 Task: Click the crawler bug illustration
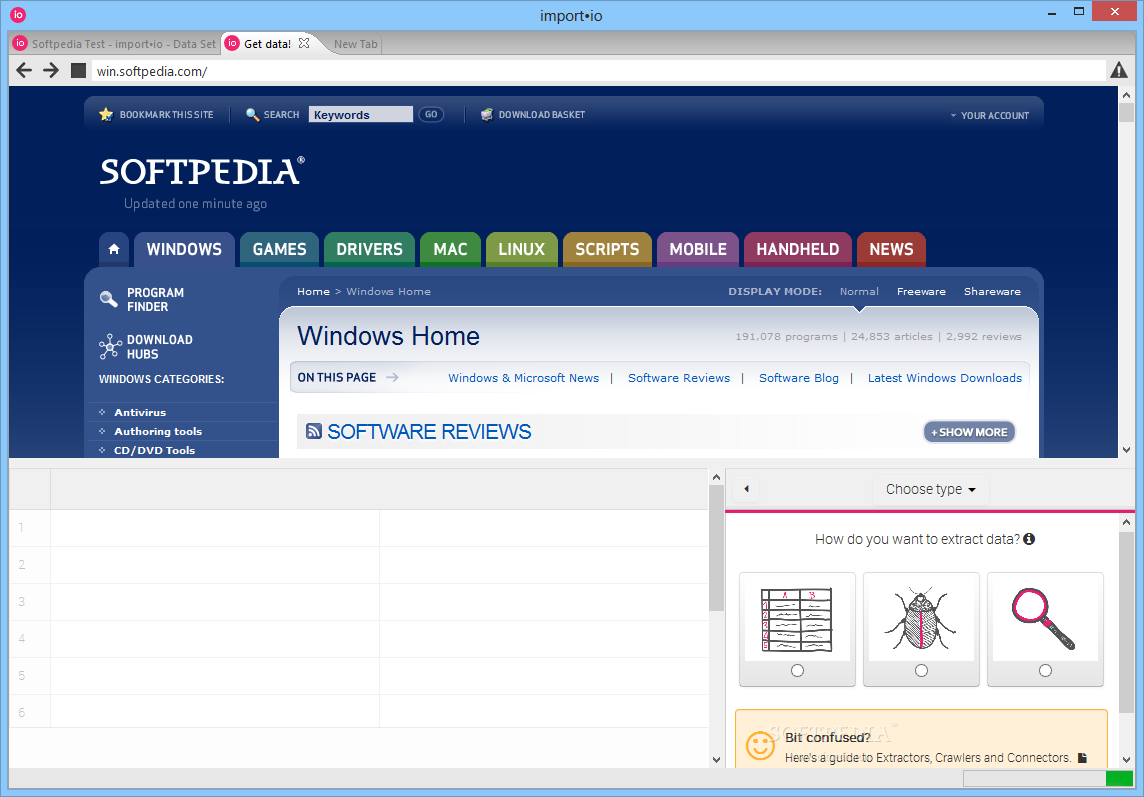pos(921,620)
